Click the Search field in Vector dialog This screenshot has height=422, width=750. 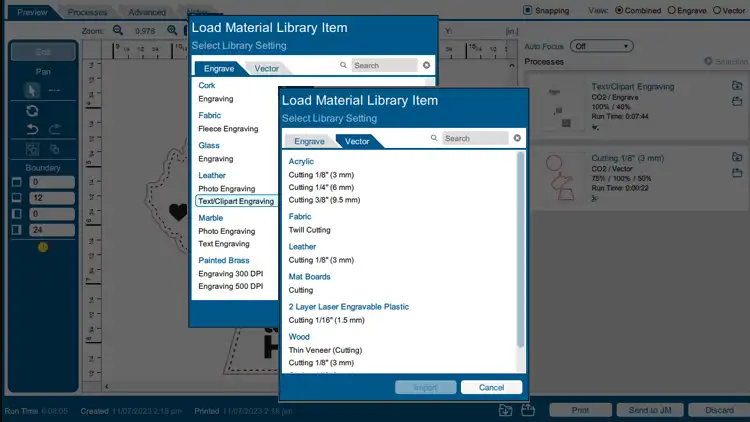(x=475, y=138)
